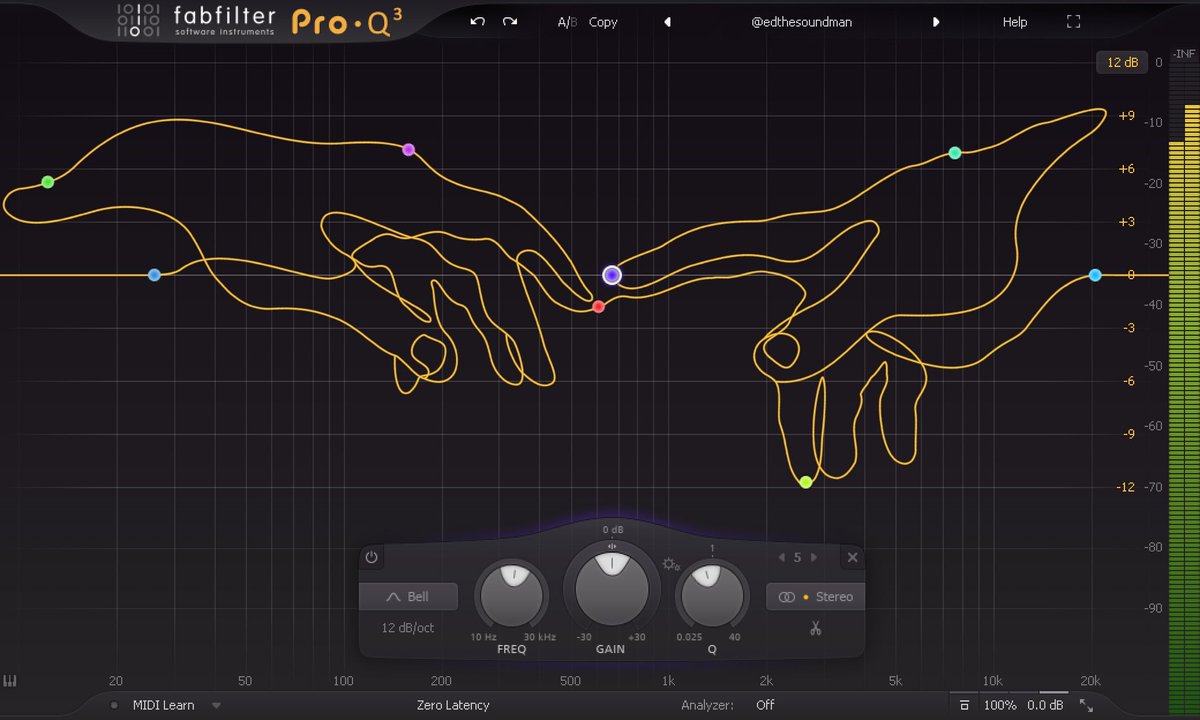Bypass the selected band with power button

click(x=371, y=557)
